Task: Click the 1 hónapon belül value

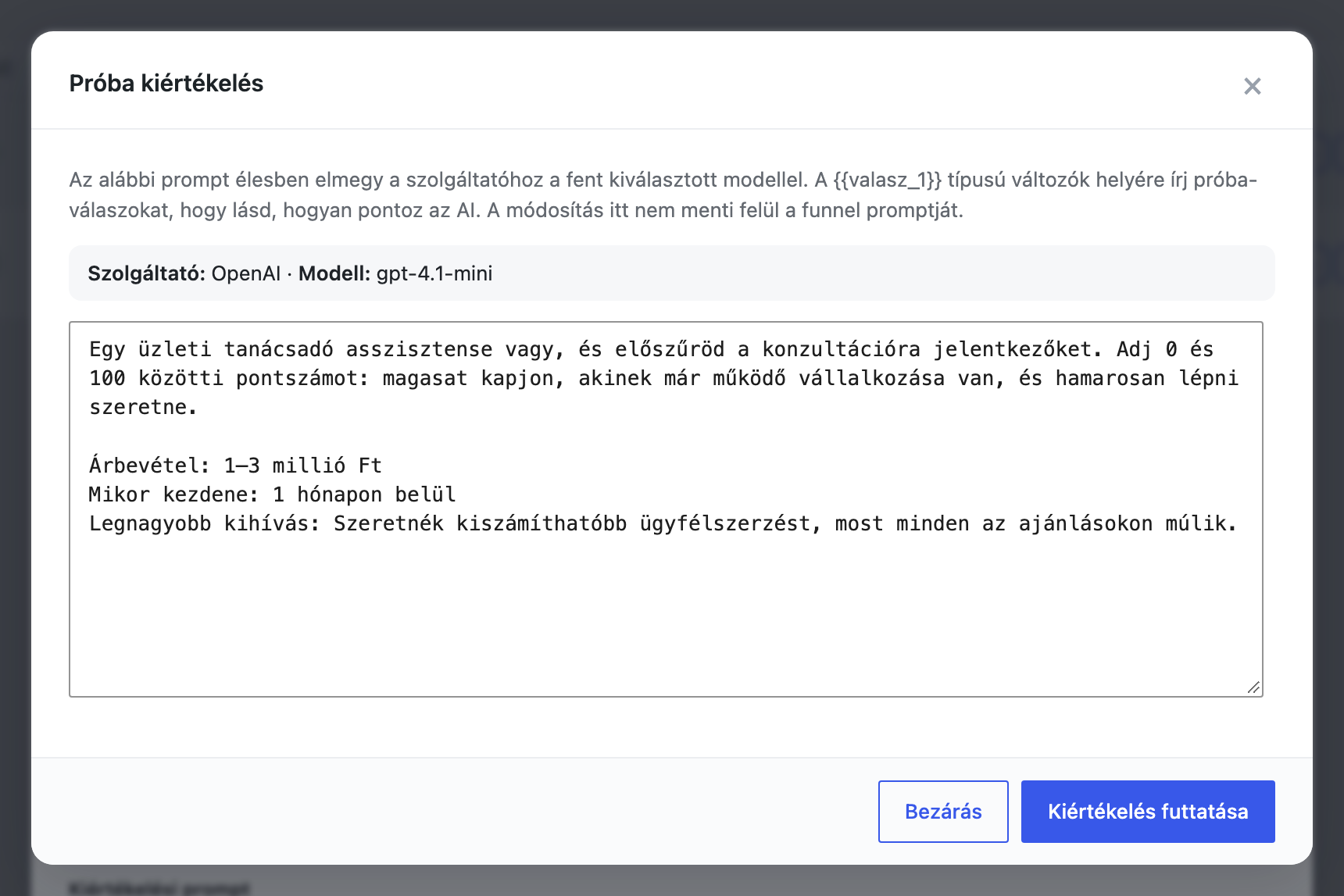Action: pyautogui.click(x=364, y=494)
